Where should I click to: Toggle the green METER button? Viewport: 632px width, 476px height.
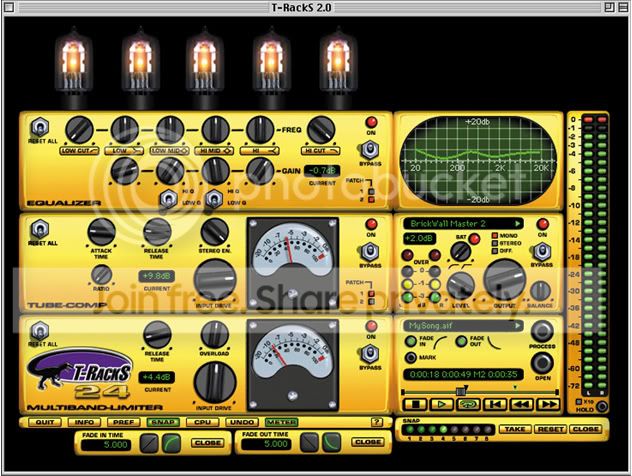coord(281,422)
